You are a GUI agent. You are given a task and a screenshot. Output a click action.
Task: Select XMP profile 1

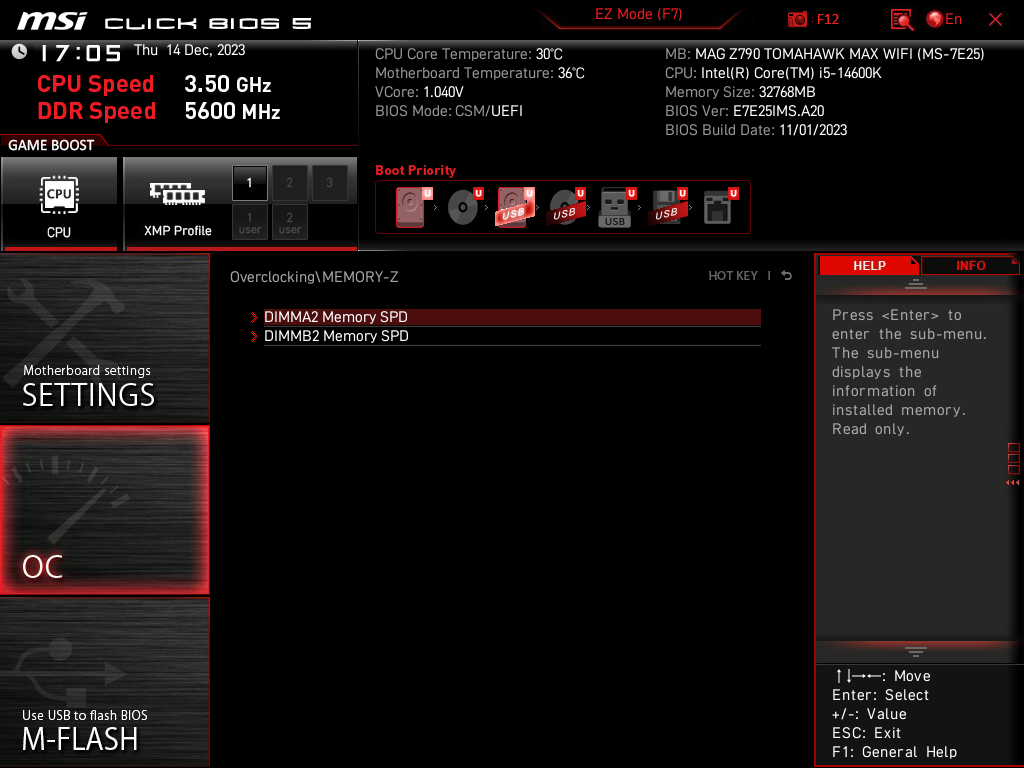coord(249,183)
